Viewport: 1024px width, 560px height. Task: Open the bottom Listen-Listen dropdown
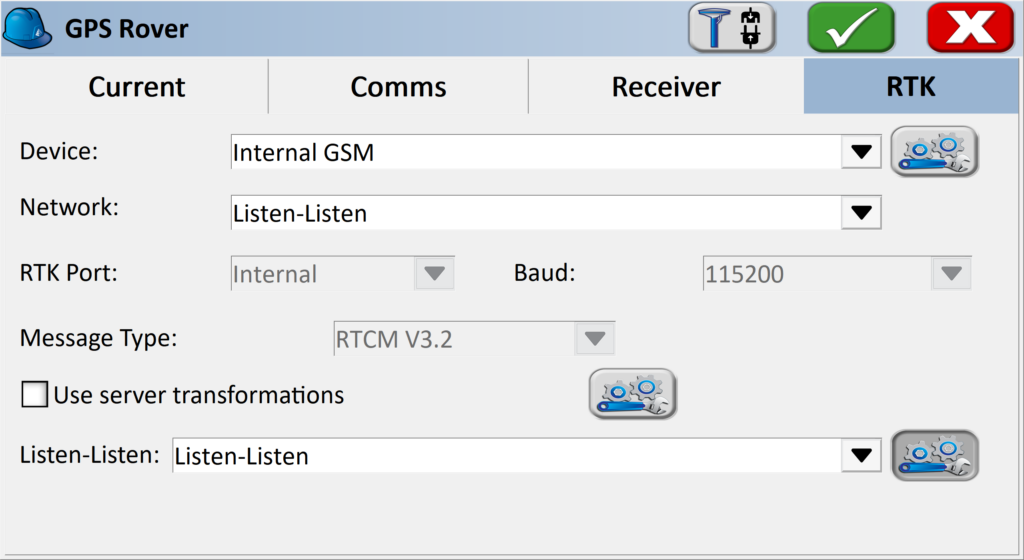pos(860,456)
